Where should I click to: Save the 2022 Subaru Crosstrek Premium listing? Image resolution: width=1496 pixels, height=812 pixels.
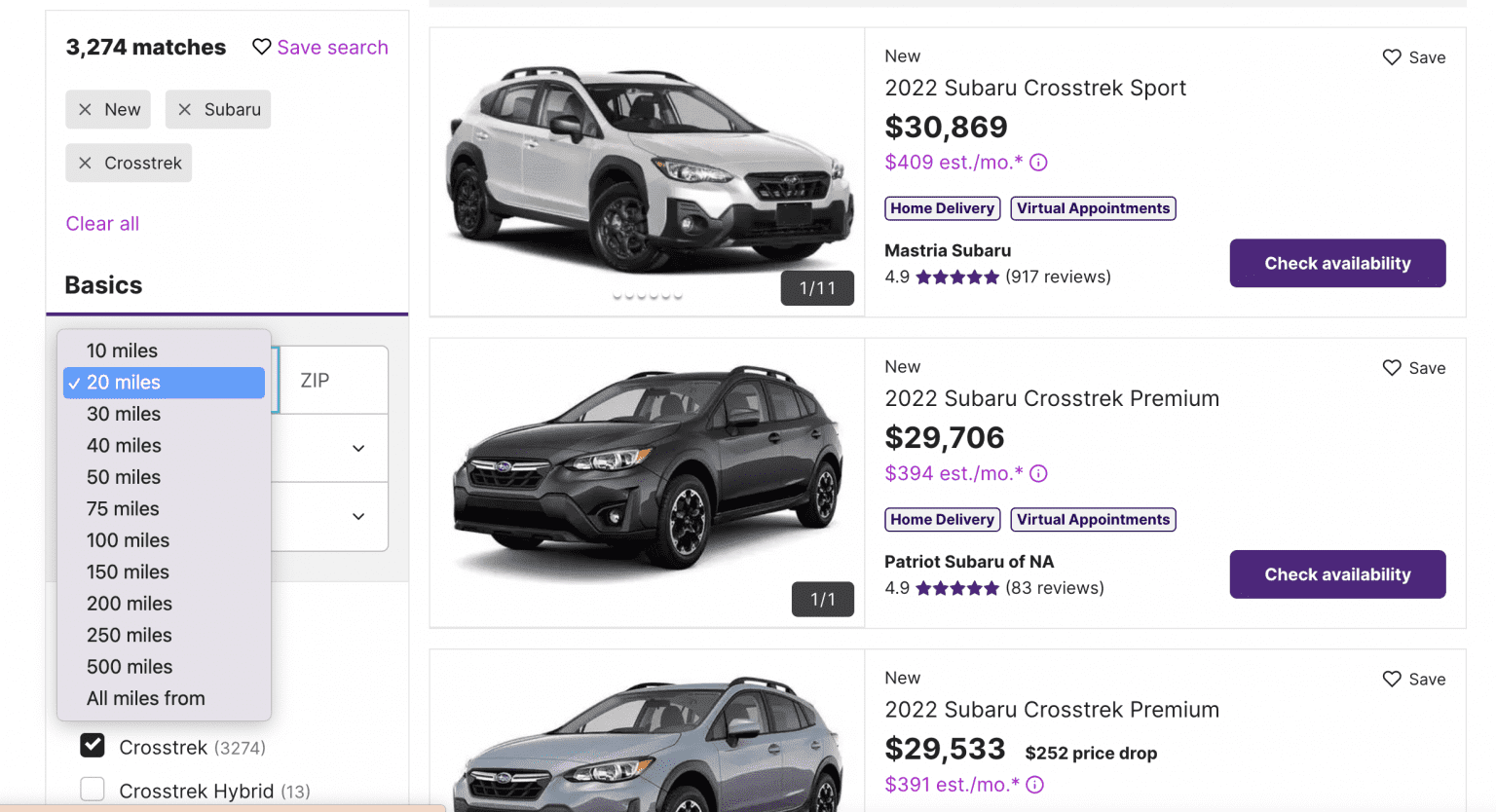pos(1390,367)
